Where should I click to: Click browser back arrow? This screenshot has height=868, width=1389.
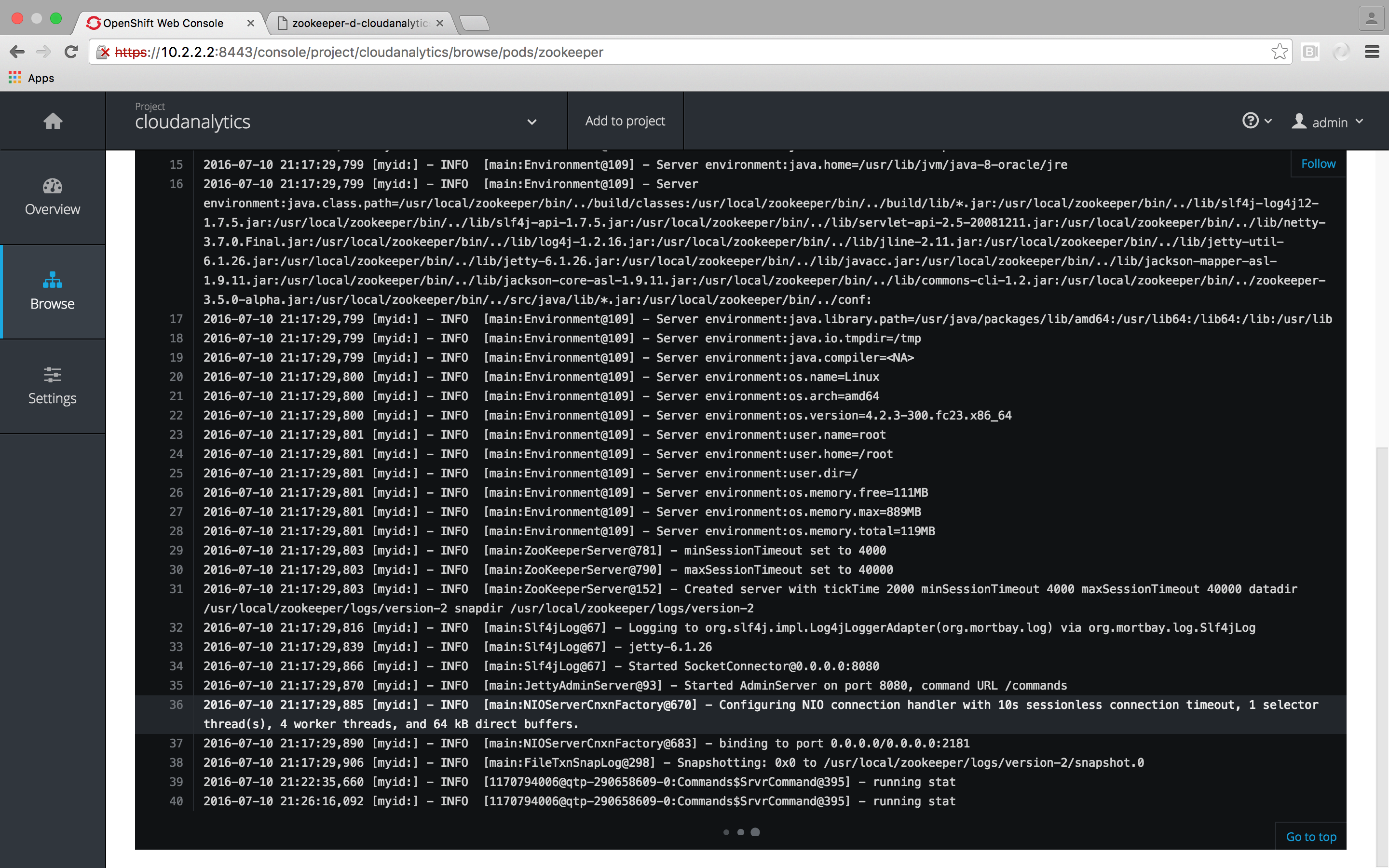click(17, 52)
